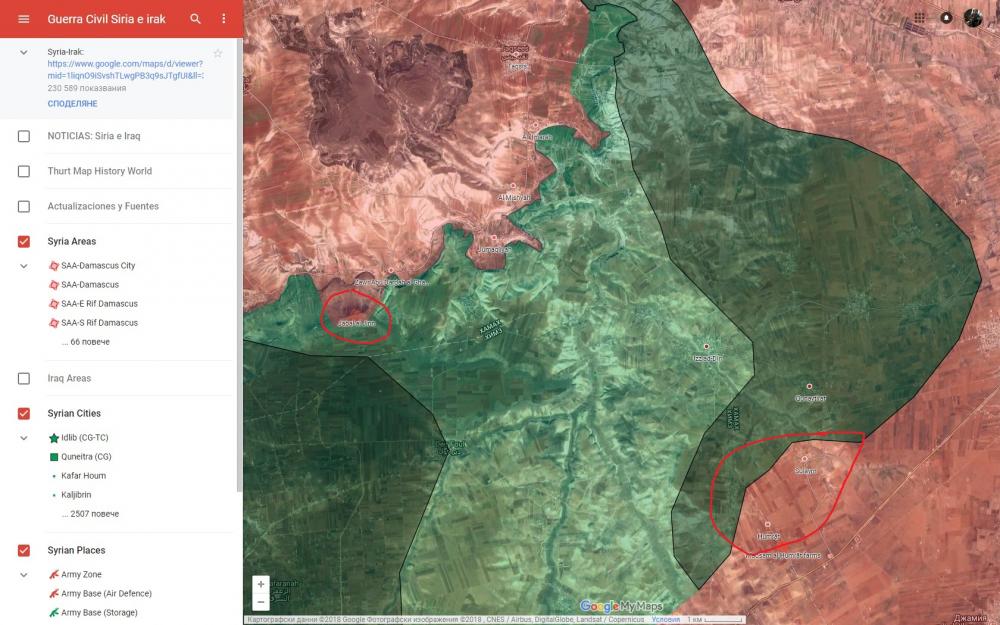Open the Google Maps viewer link

pos(124,69)
